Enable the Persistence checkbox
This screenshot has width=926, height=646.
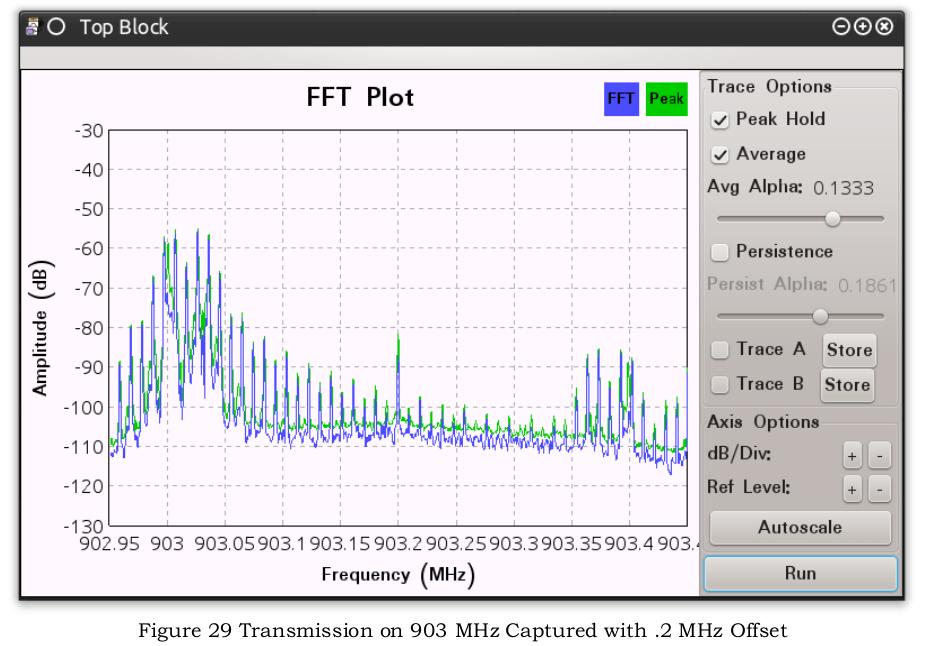(719, 252)
